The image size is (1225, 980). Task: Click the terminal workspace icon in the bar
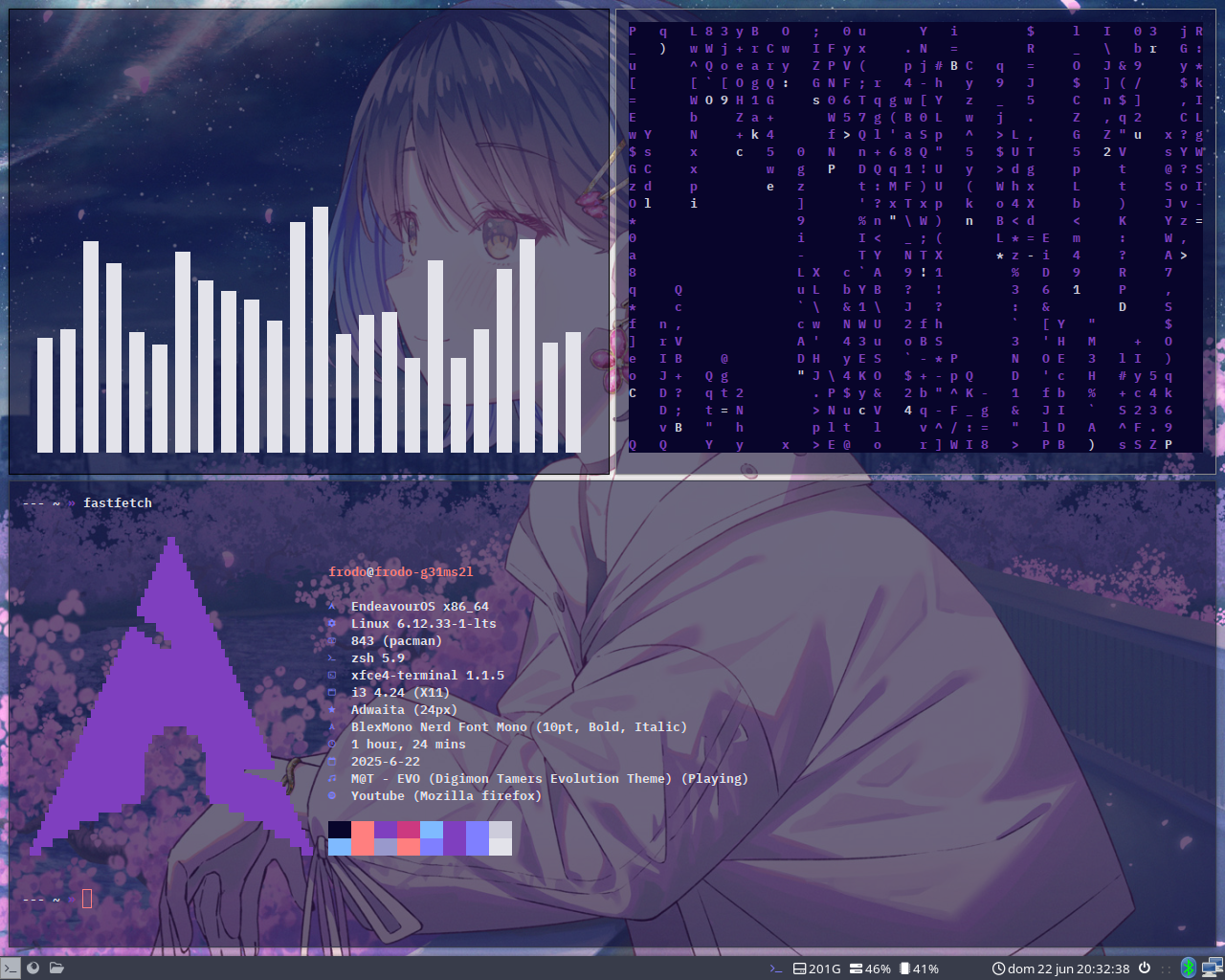pyautogui.click(x=10, y=968)
